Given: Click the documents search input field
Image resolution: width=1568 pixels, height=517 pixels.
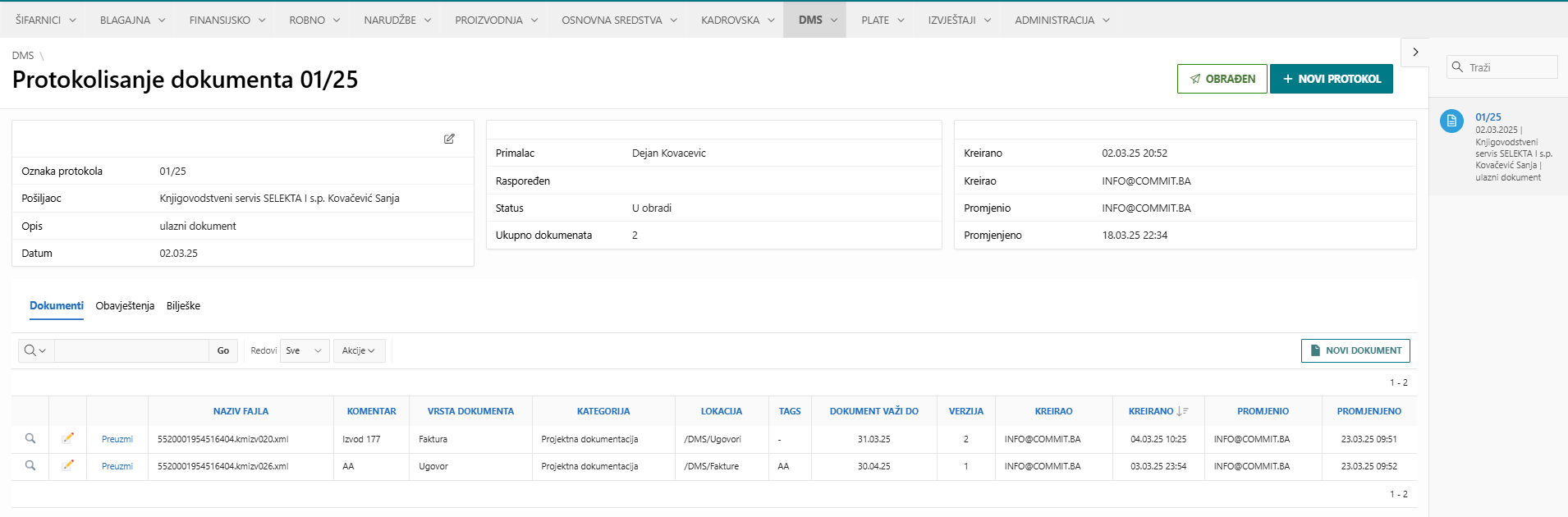Looking at the screenshot, I should 131,350.
